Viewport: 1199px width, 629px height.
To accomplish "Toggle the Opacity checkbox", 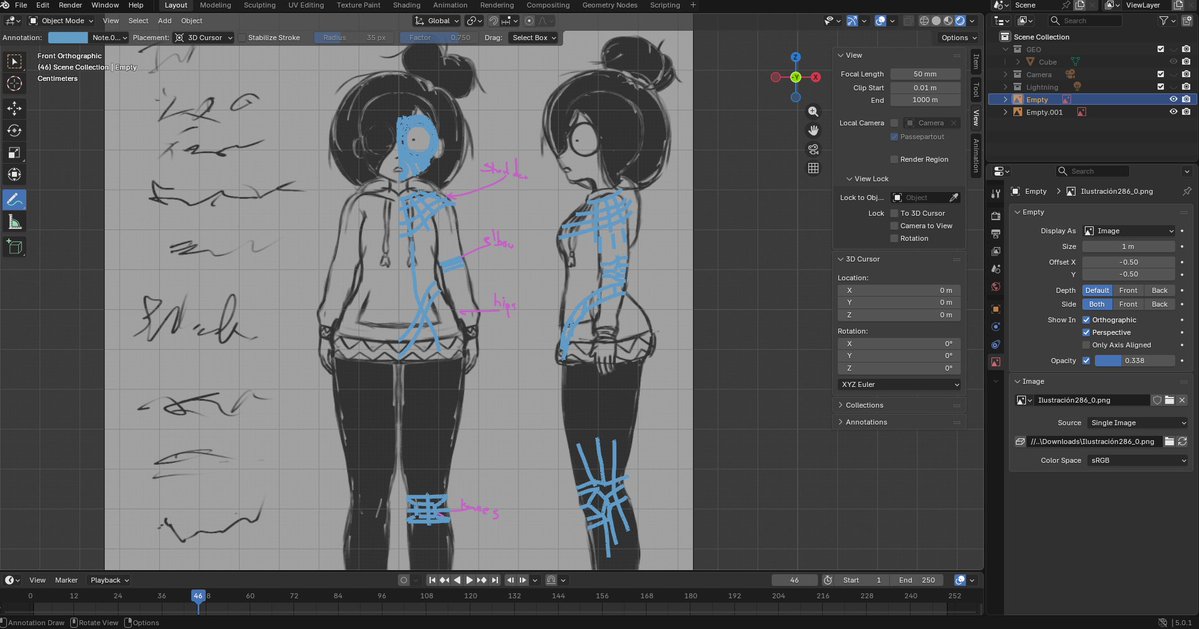I will click(1086, 360).
